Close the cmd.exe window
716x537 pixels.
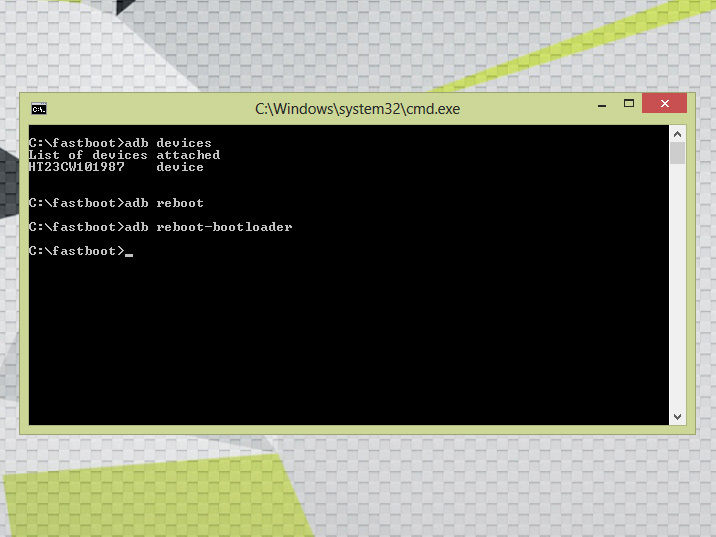point(664,104)
